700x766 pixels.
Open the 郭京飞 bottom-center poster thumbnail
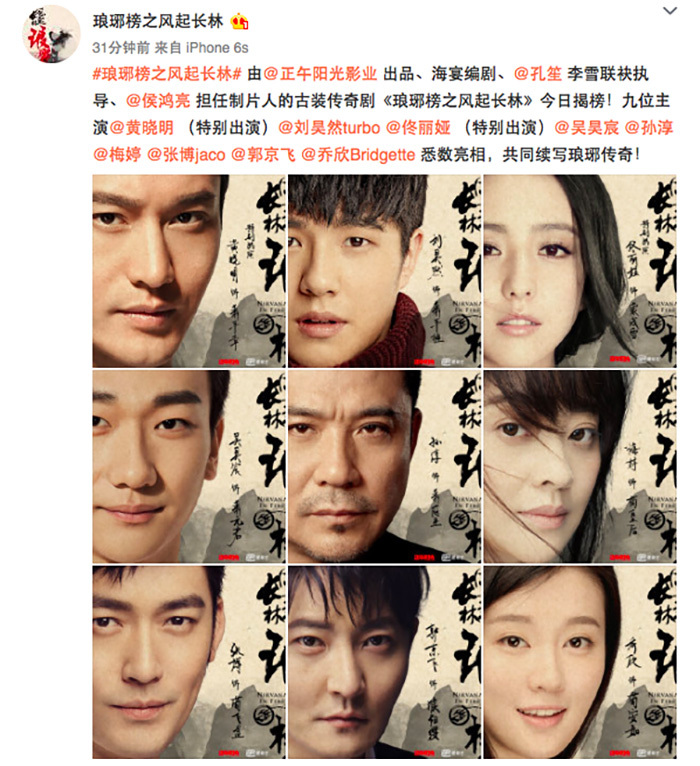tap(384, 662)
